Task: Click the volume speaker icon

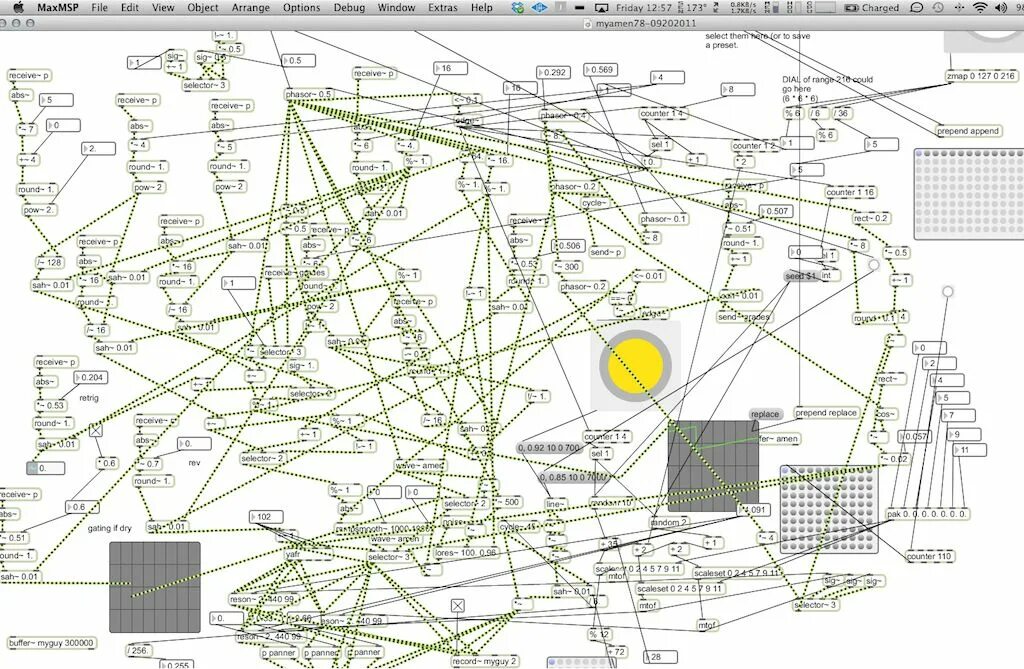Action: click(1000, 8)
